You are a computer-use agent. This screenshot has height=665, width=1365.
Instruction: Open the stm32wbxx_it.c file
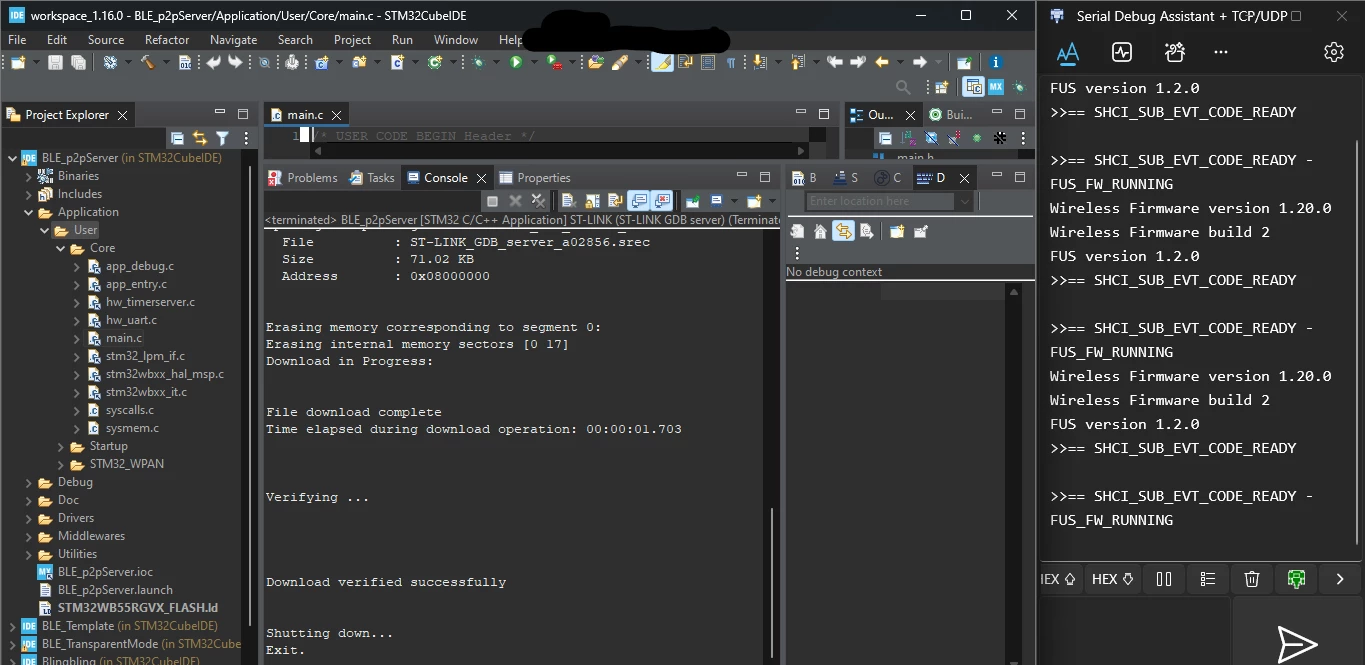coord(146,392)
